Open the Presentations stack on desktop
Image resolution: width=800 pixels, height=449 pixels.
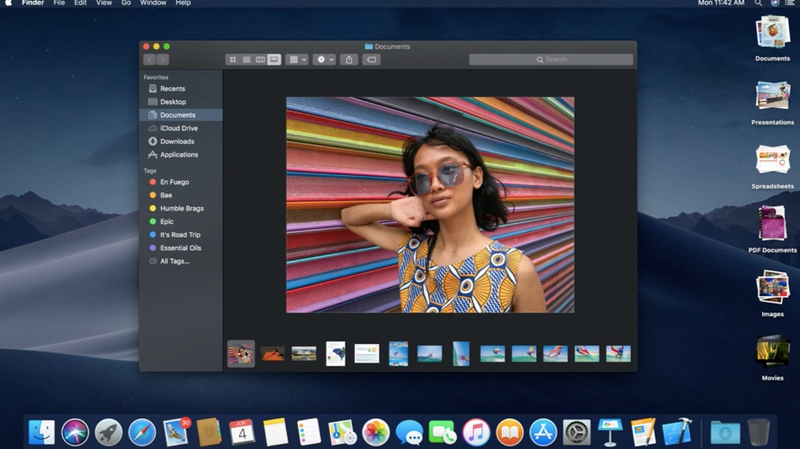[x=772, y=102]
